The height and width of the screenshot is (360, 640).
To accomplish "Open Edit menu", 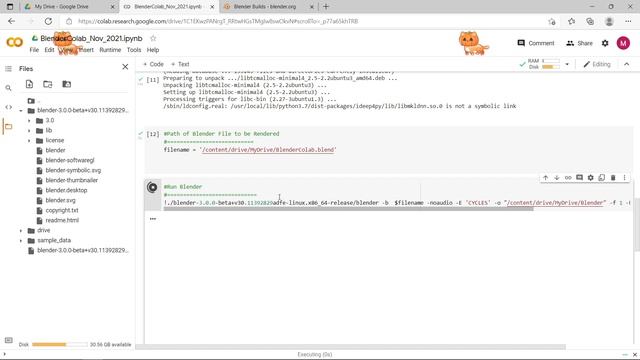I will tap(49, 50).
